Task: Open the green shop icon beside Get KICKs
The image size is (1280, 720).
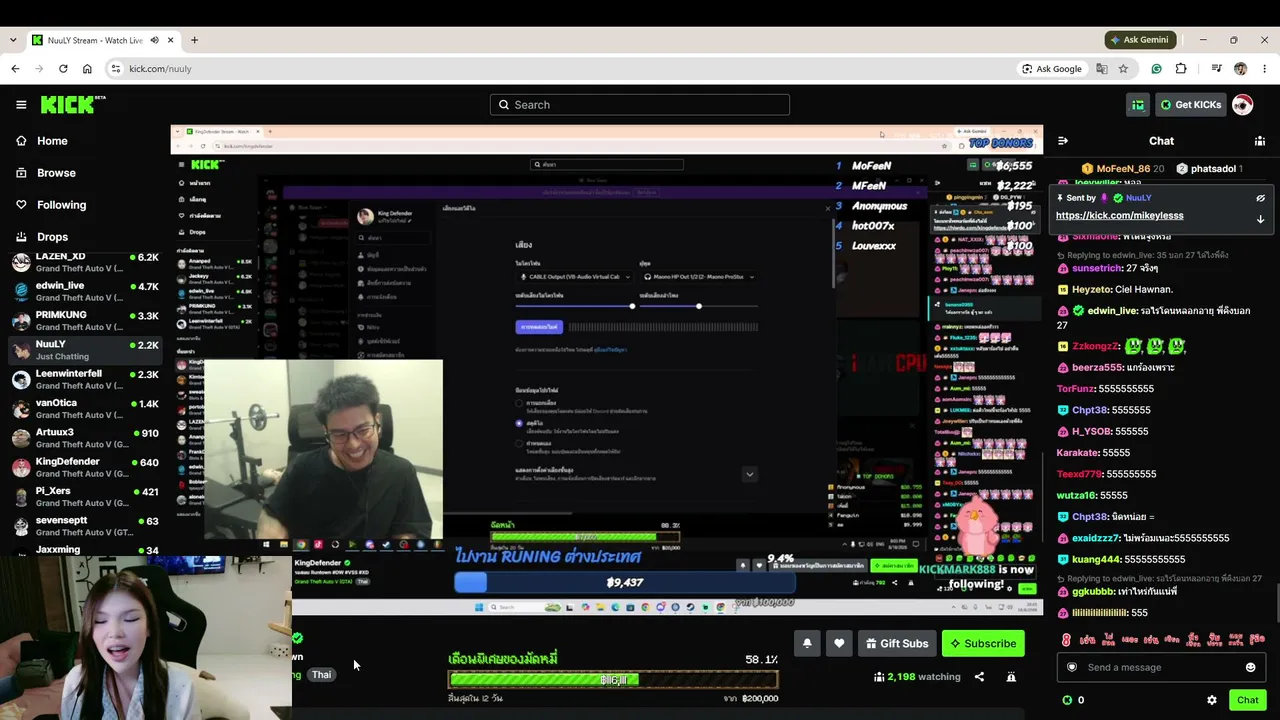Action: click(1138, 105)
